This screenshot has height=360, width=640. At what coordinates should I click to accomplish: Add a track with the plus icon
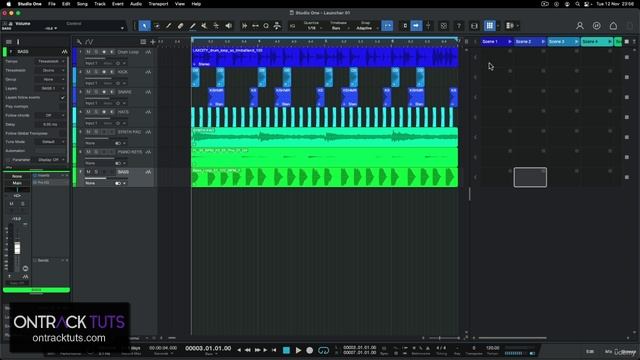pos(153,42)
